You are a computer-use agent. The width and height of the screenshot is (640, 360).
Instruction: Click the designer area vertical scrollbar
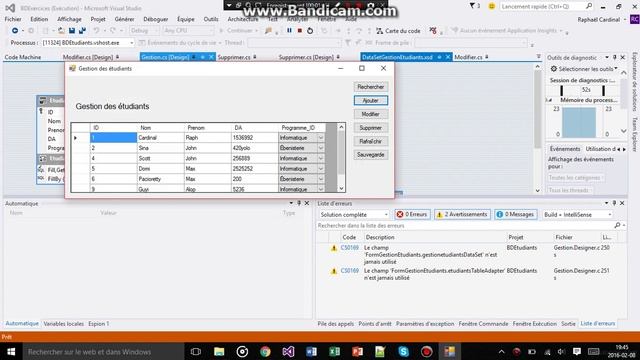538,128
